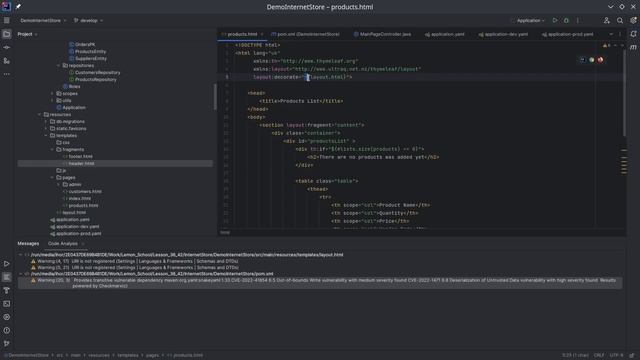Open the develop branch dropdown
Screen dimensions: 640x360
coord(89,20)
